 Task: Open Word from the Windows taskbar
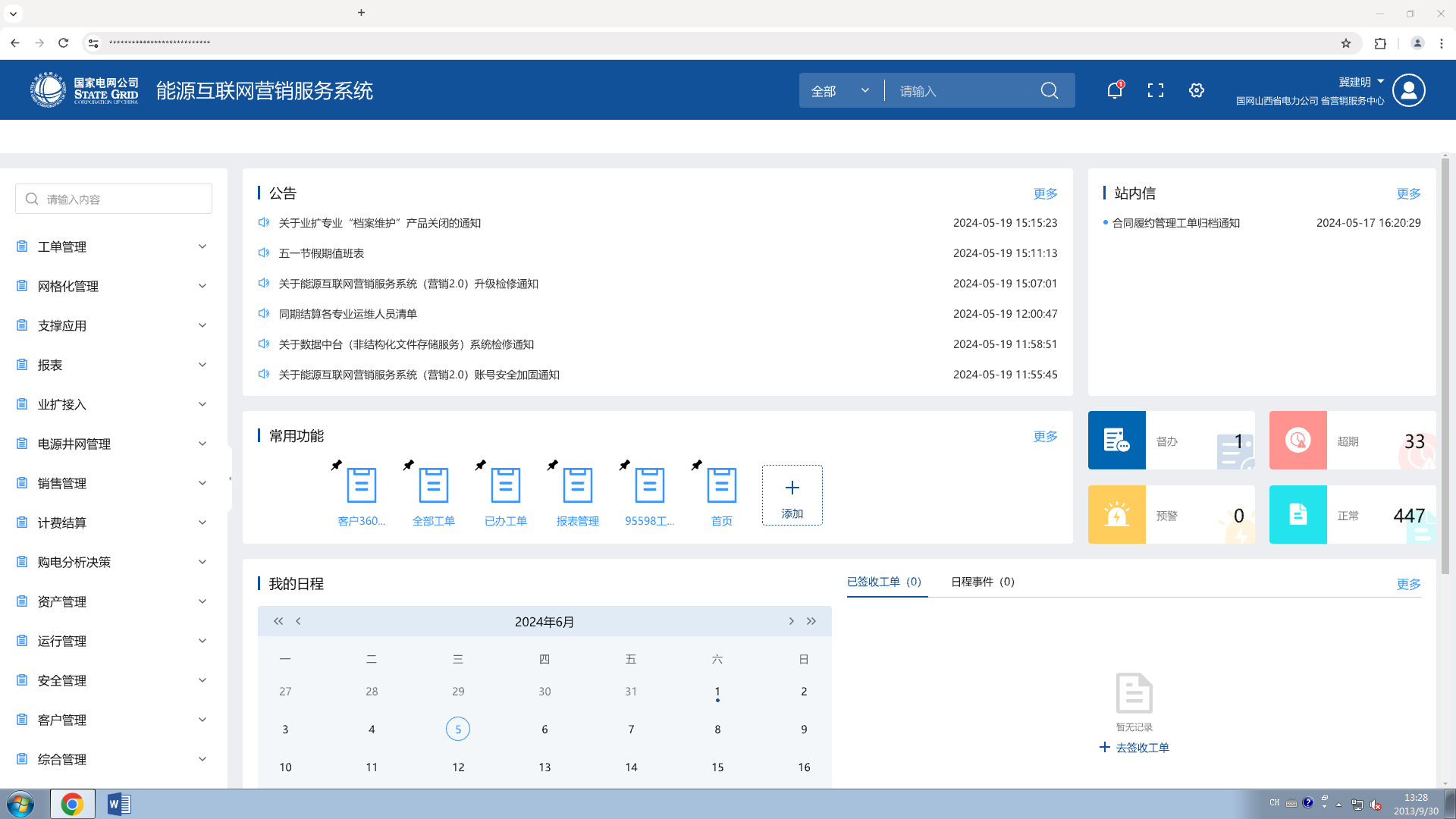[x=119, y=804]
